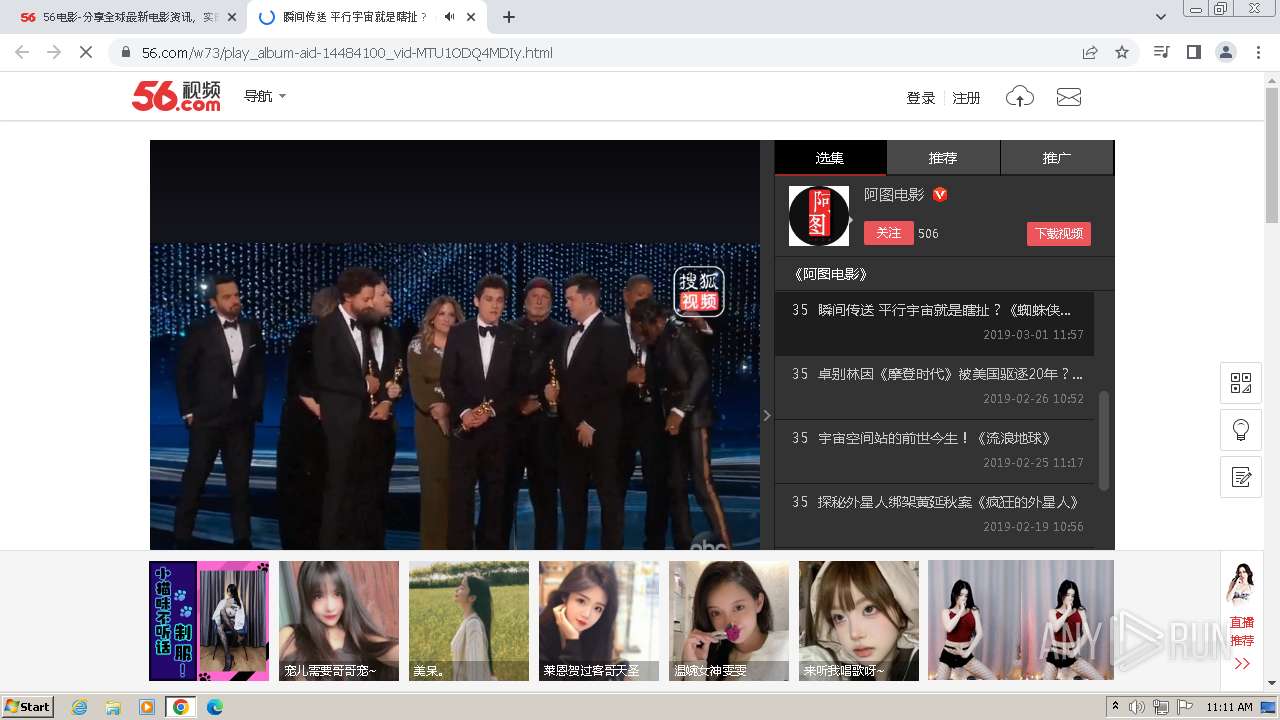Image resolution: width=1280 pixels, height=720 pixels.
Task: Click the 阿图电影 channel avatar
Action: (x=819, y=216)
